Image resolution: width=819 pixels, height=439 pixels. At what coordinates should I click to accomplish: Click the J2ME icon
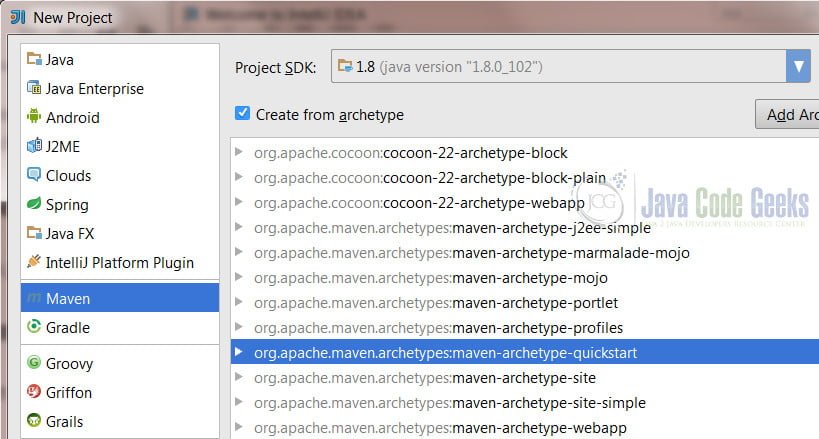tap(34, 146)
